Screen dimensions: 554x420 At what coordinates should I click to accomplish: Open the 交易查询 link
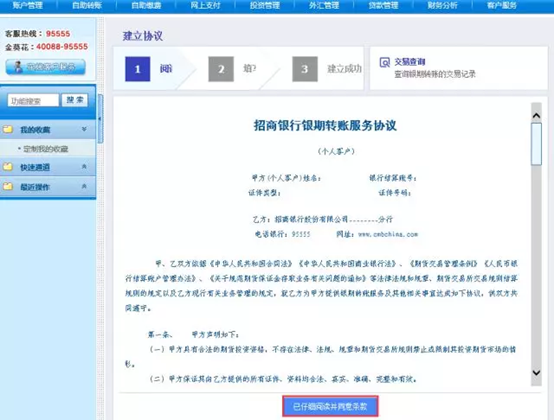pyautogui.click(x=409, y=62)
